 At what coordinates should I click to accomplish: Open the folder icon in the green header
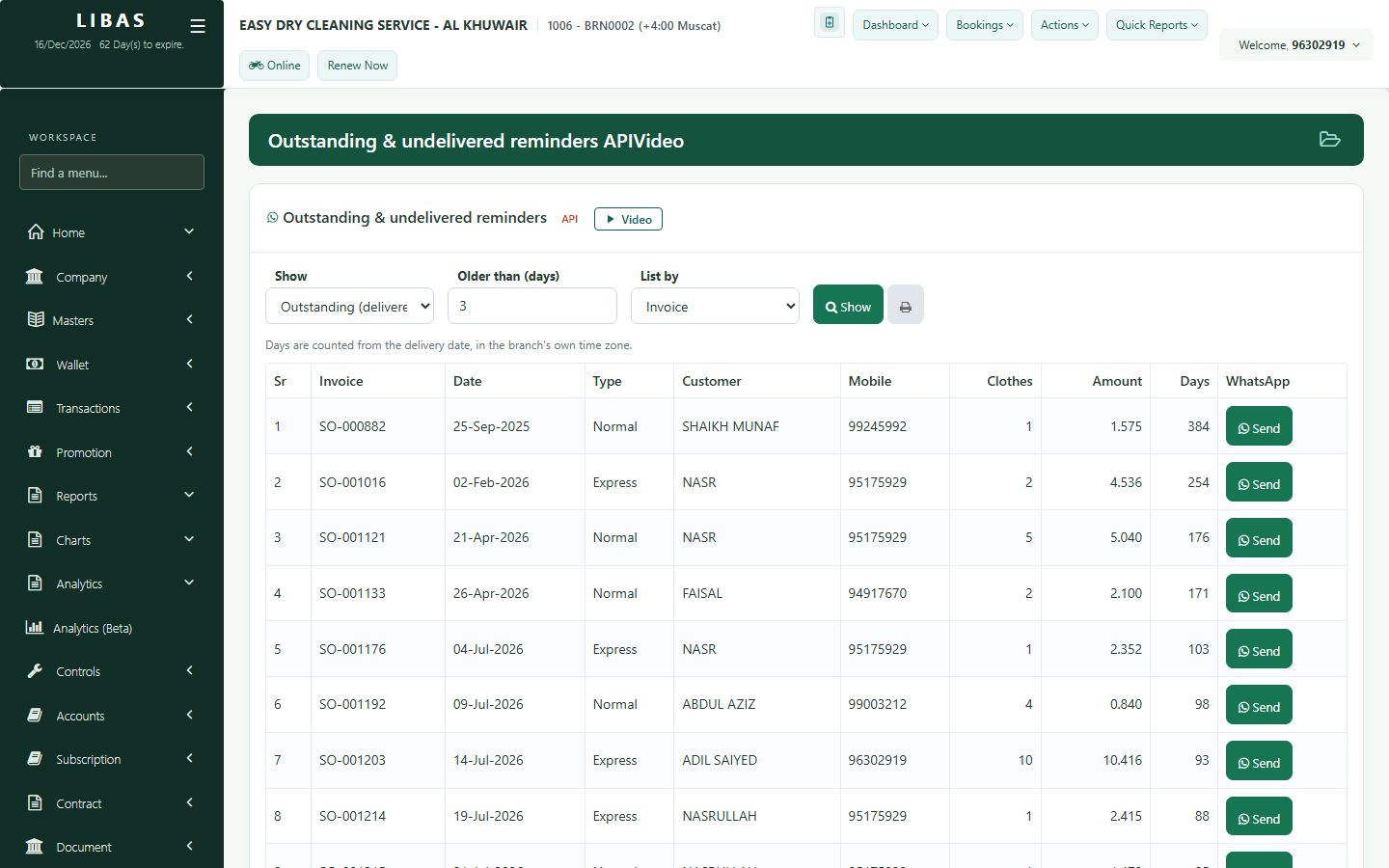[x=1329, y=140]
